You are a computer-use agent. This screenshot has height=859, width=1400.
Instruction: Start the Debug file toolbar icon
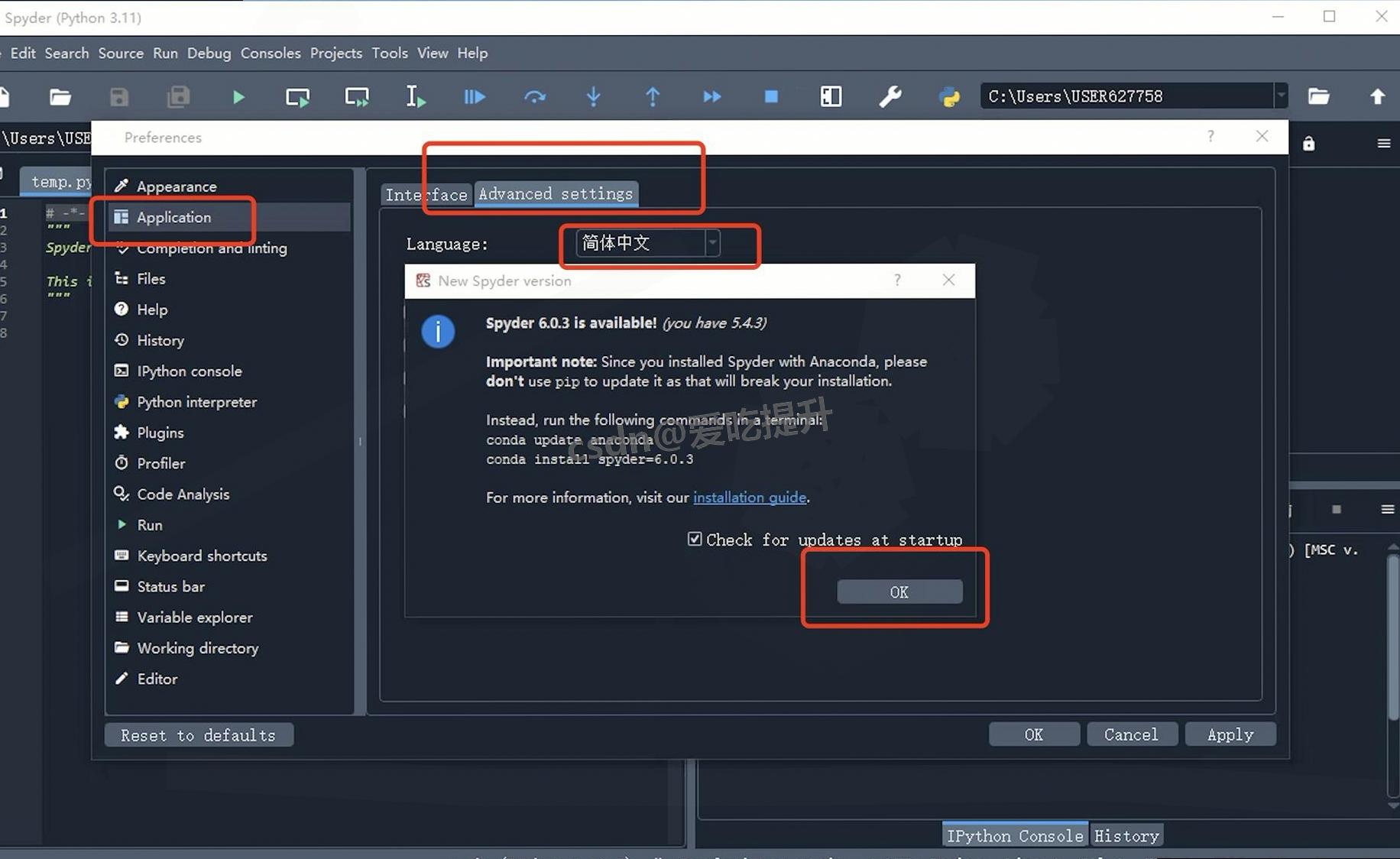[475, 97]
